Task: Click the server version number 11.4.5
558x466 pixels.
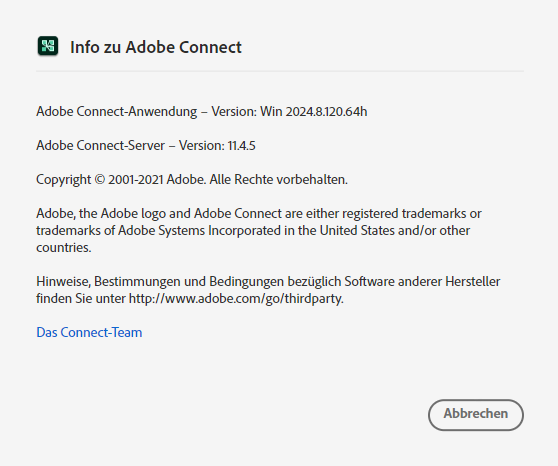Action: tap(242, 146)
